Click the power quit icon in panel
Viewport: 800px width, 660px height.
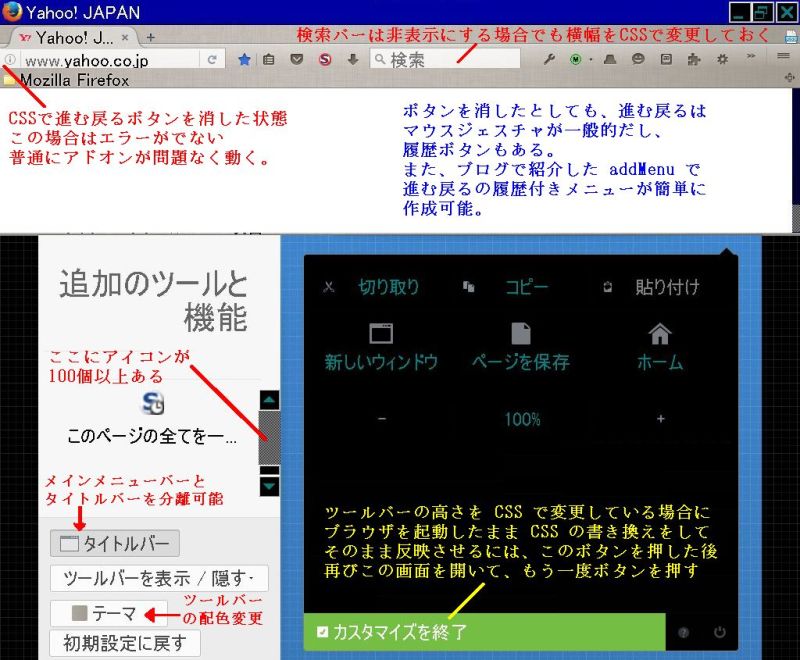tap(719, 632)
